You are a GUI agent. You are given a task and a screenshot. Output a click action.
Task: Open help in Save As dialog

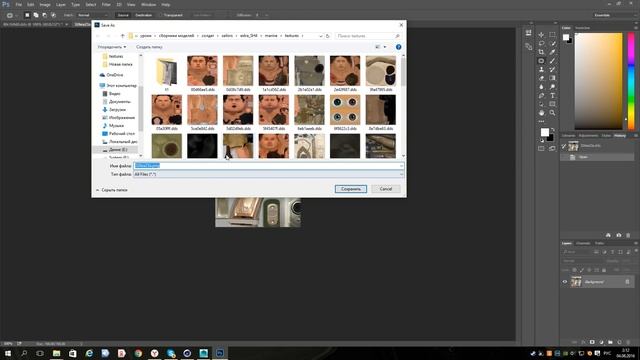pos(398,47)
